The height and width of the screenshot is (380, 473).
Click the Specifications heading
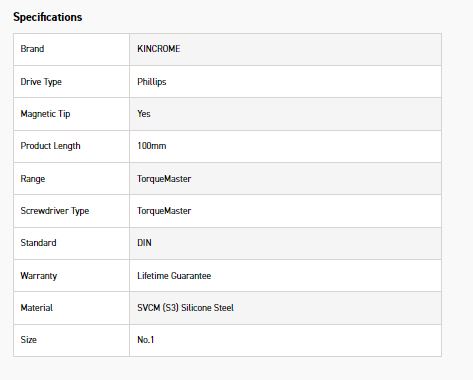click(47, 17)
